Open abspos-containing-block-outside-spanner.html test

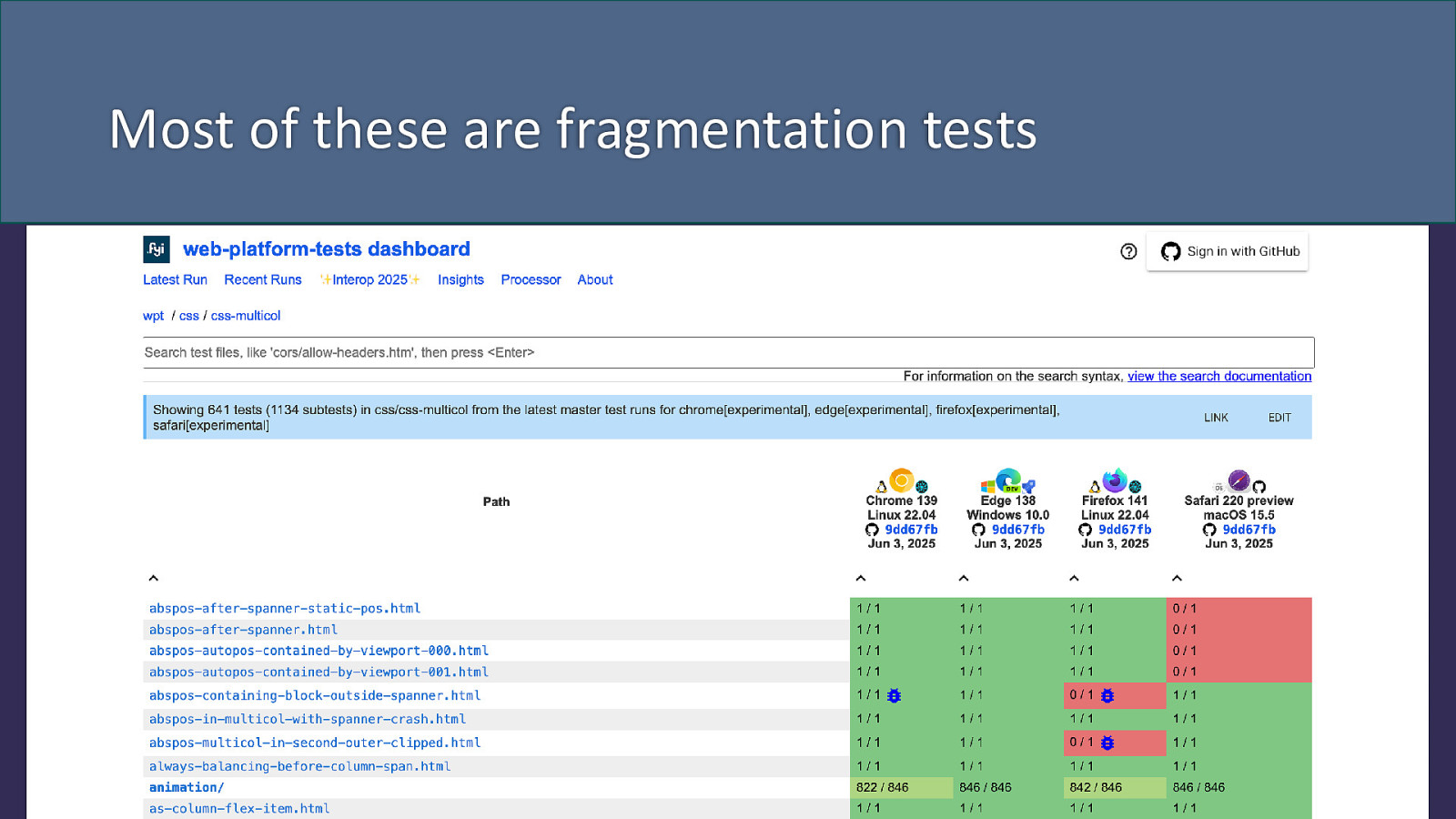coord(315,696)
